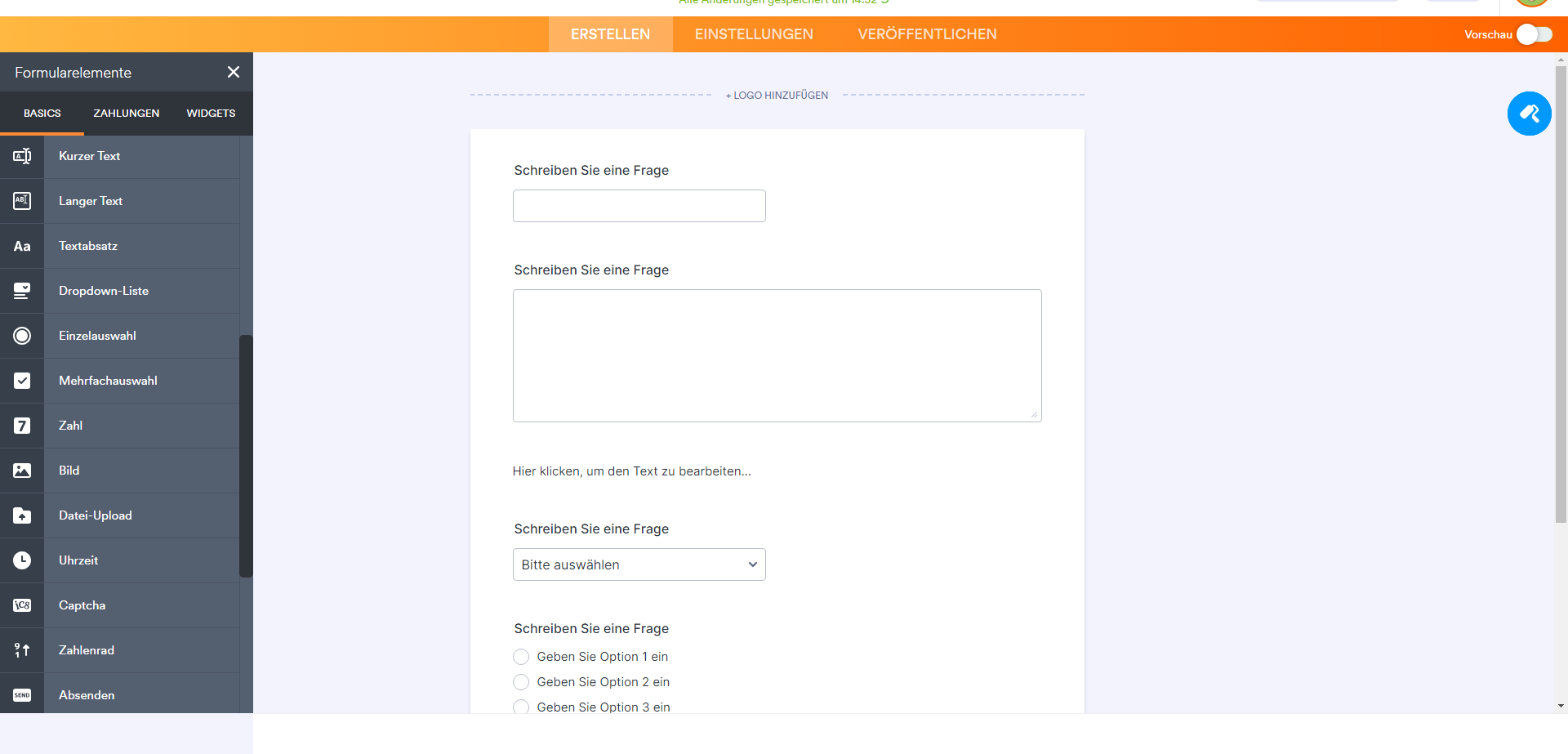
Task: Click the Captcha element icon
Action: tap(22, 605)
